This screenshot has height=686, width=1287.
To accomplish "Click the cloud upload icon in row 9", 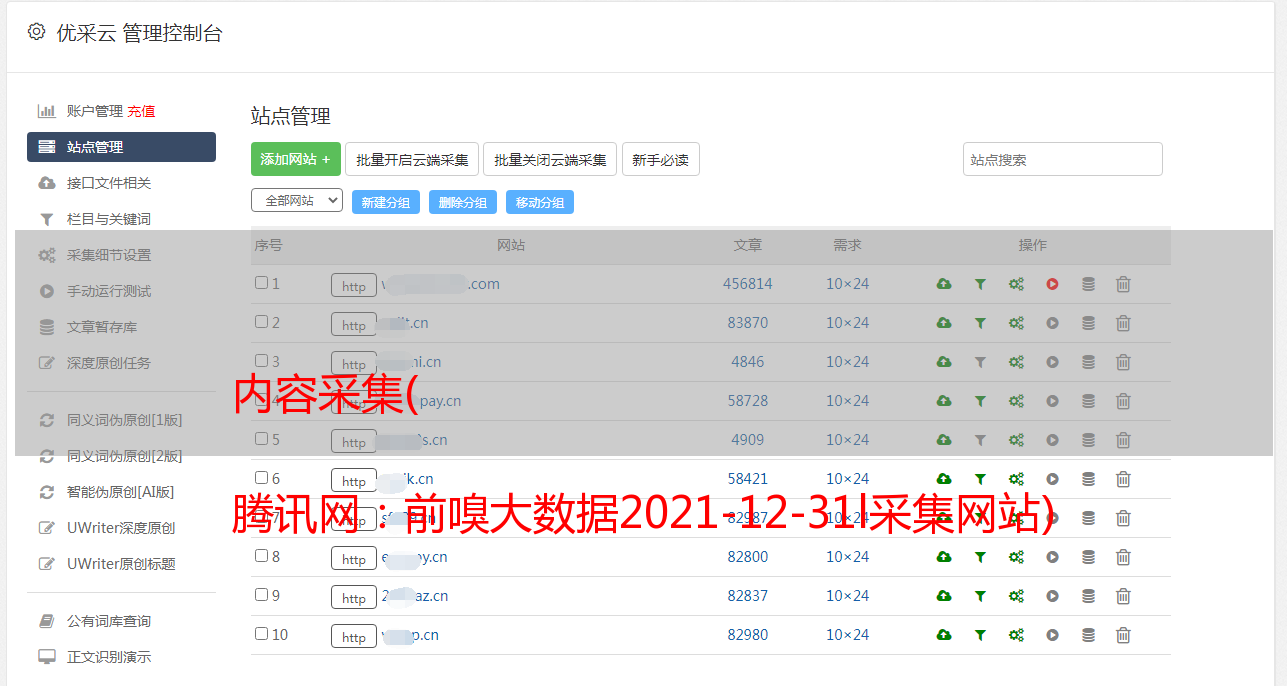I will click(x=943, y=596).
